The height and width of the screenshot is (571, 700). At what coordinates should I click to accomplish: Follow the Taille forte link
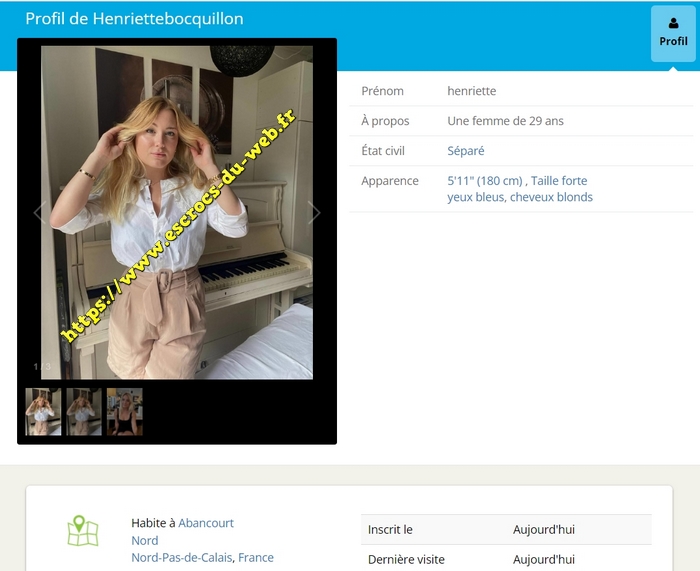pos(559,181)
